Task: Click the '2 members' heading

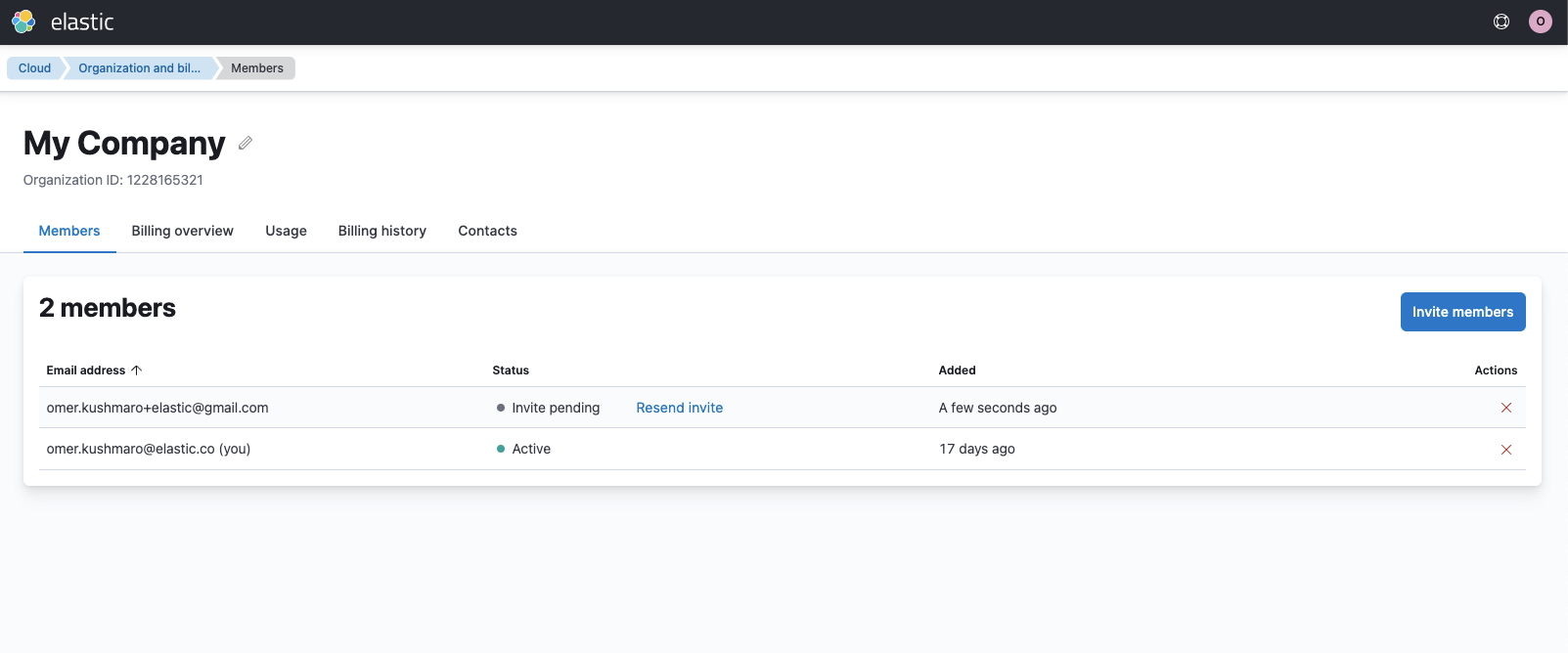Action: pyautogui.click(x=108, y=308)
